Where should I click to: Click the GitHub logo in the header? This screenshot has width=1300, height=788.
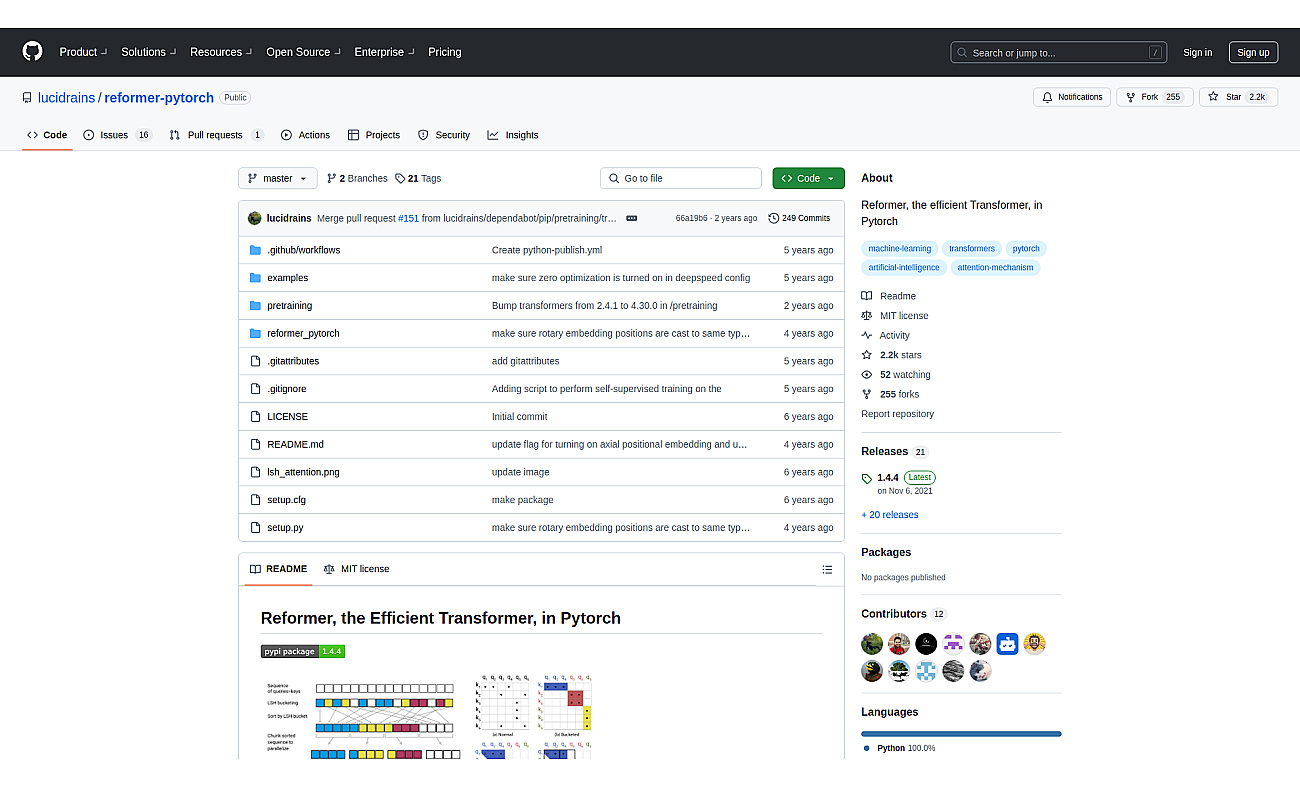tap(32, 52)
